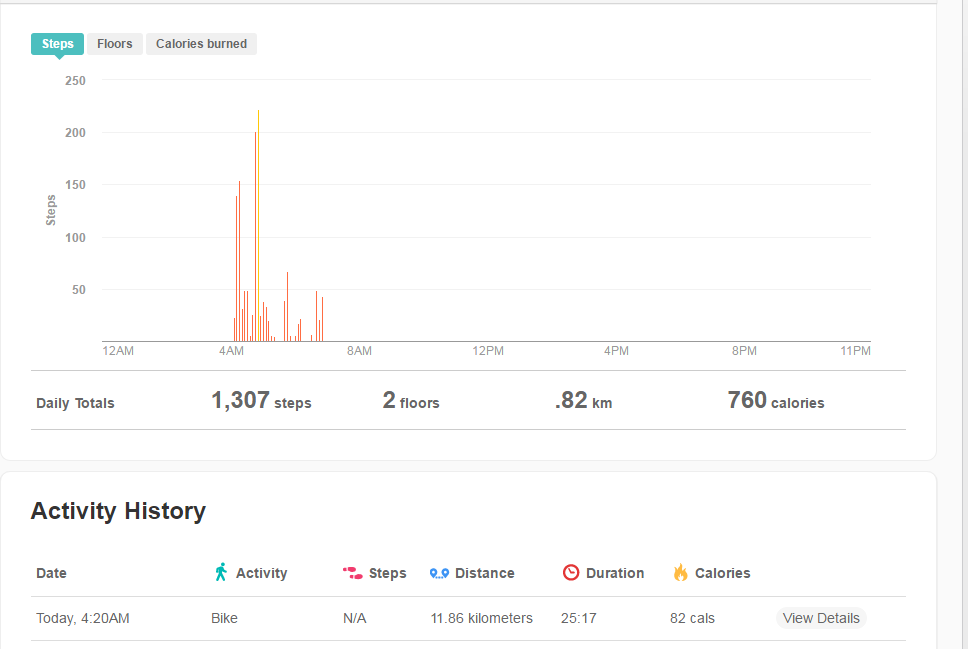
Task: Click the Activity History heading
Action: [x=118, y=511]
